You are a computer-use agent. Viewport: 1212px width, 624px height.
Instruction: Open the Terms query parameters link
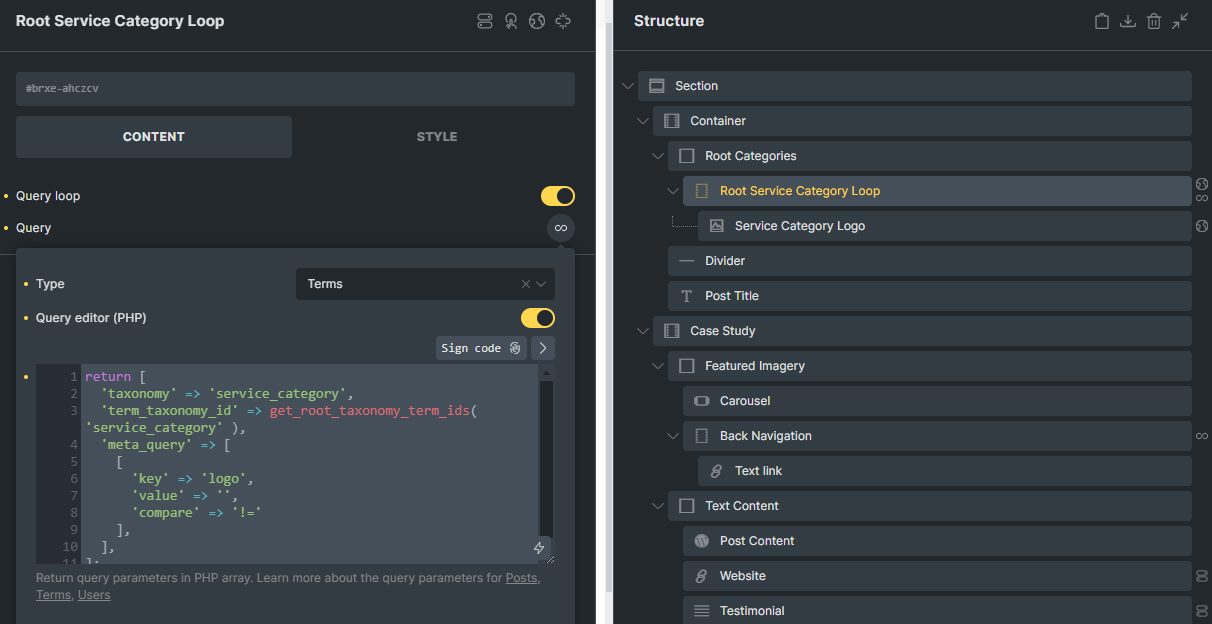53,595
